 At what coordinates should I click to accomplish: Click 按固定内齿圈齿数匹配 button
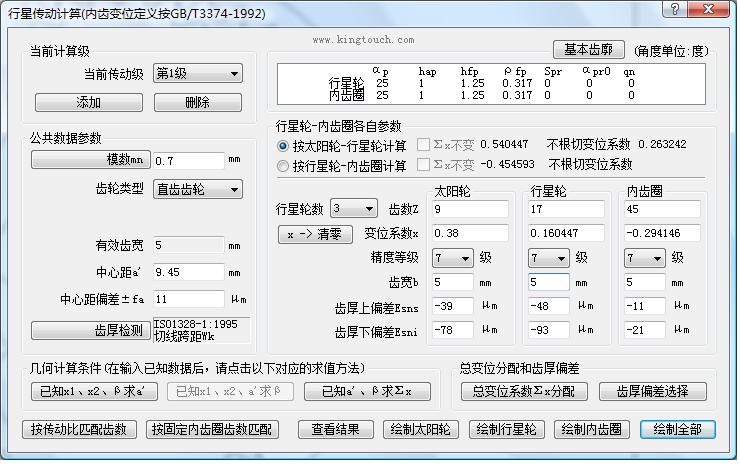point(212,430)
